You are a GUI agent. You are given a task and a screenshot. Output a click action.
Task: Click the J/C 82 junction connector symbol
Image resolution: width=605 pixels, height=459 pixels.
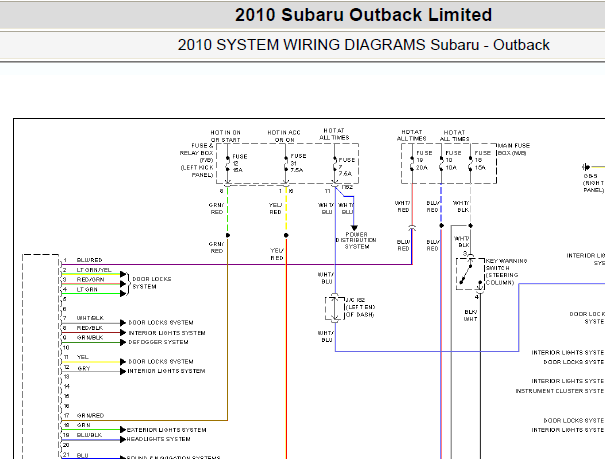tap(335, 308)
